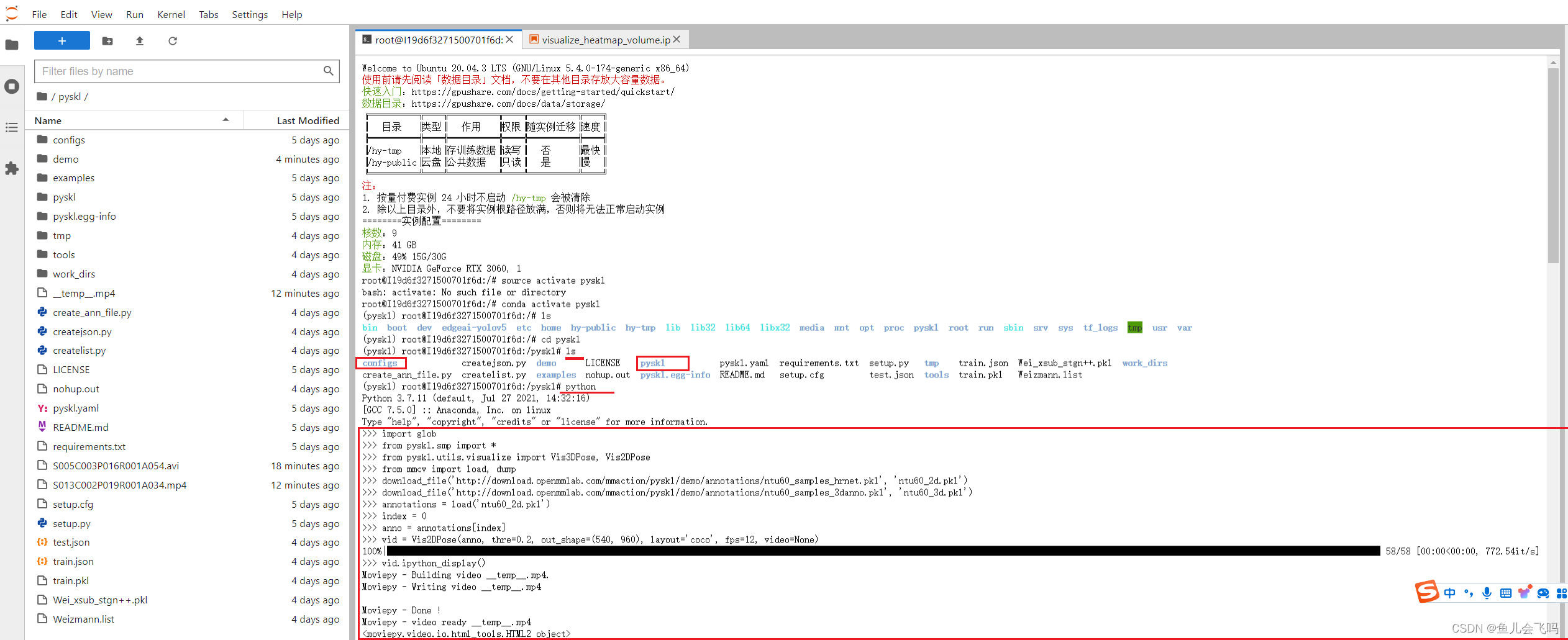Viewport: 1568px width, 640px height.
Task: Create a new folder in the file browser
Action: (x=107, y=41)
